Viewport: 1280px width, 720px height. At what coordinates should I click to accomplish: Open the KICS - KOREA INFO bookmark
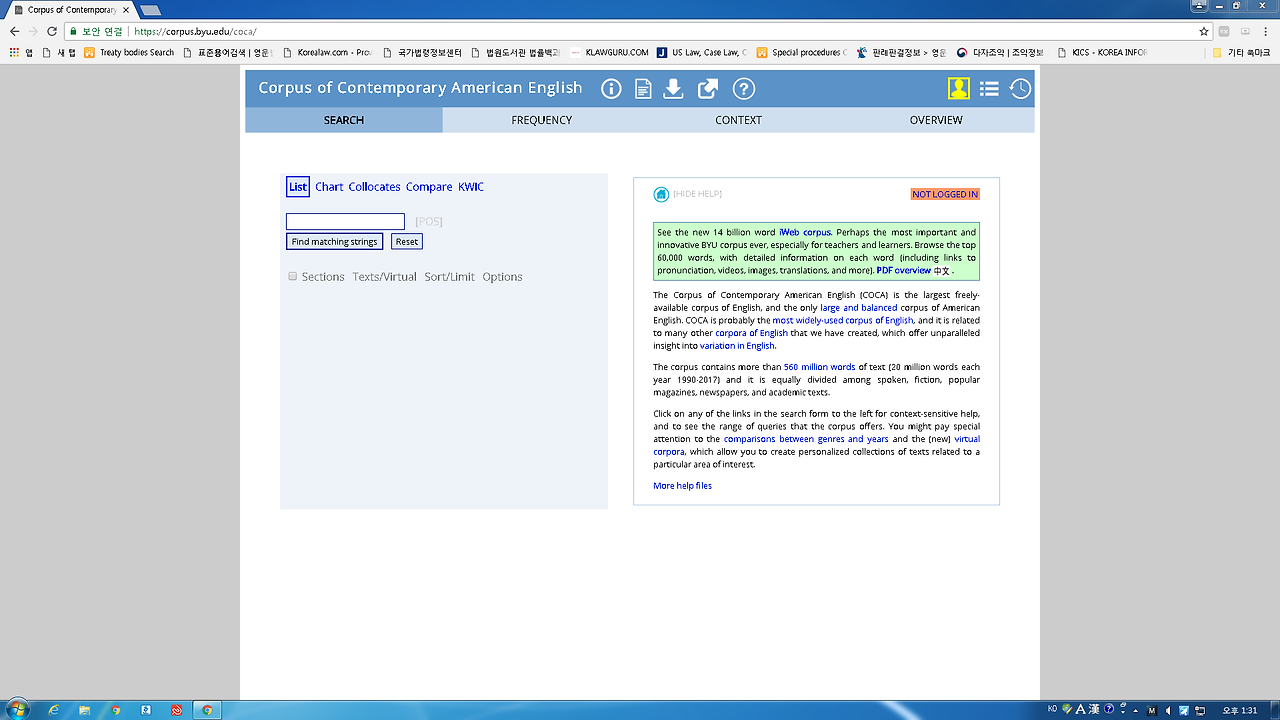[x=1101, y=52]
